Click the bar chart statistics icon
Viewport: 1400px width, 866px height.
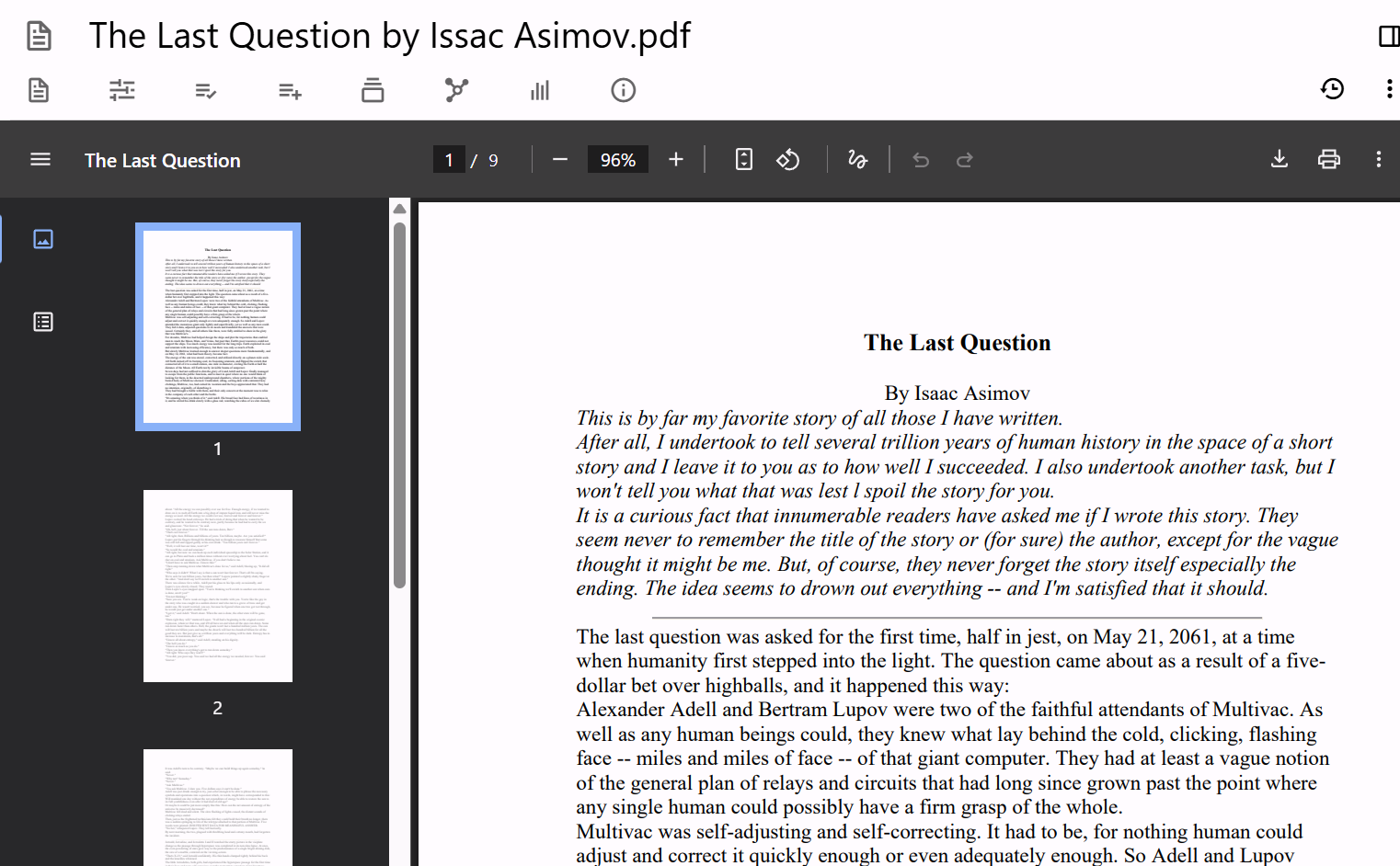(x=540, y=90)
